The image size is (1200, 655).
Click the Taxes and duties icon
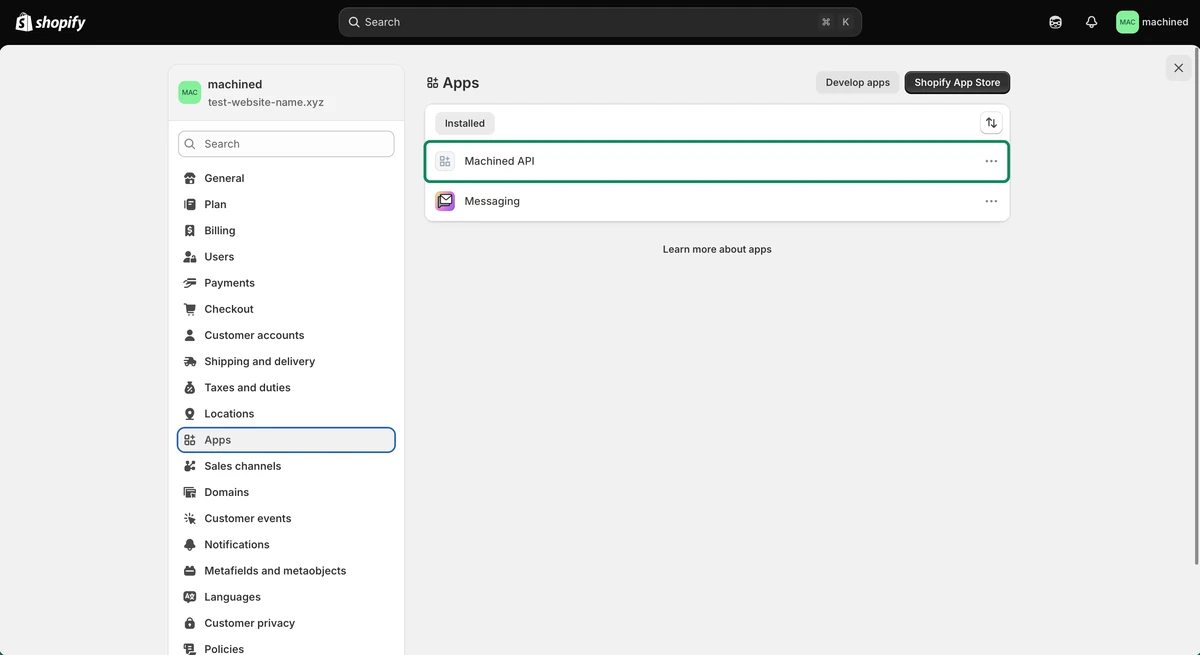(190, 387)
